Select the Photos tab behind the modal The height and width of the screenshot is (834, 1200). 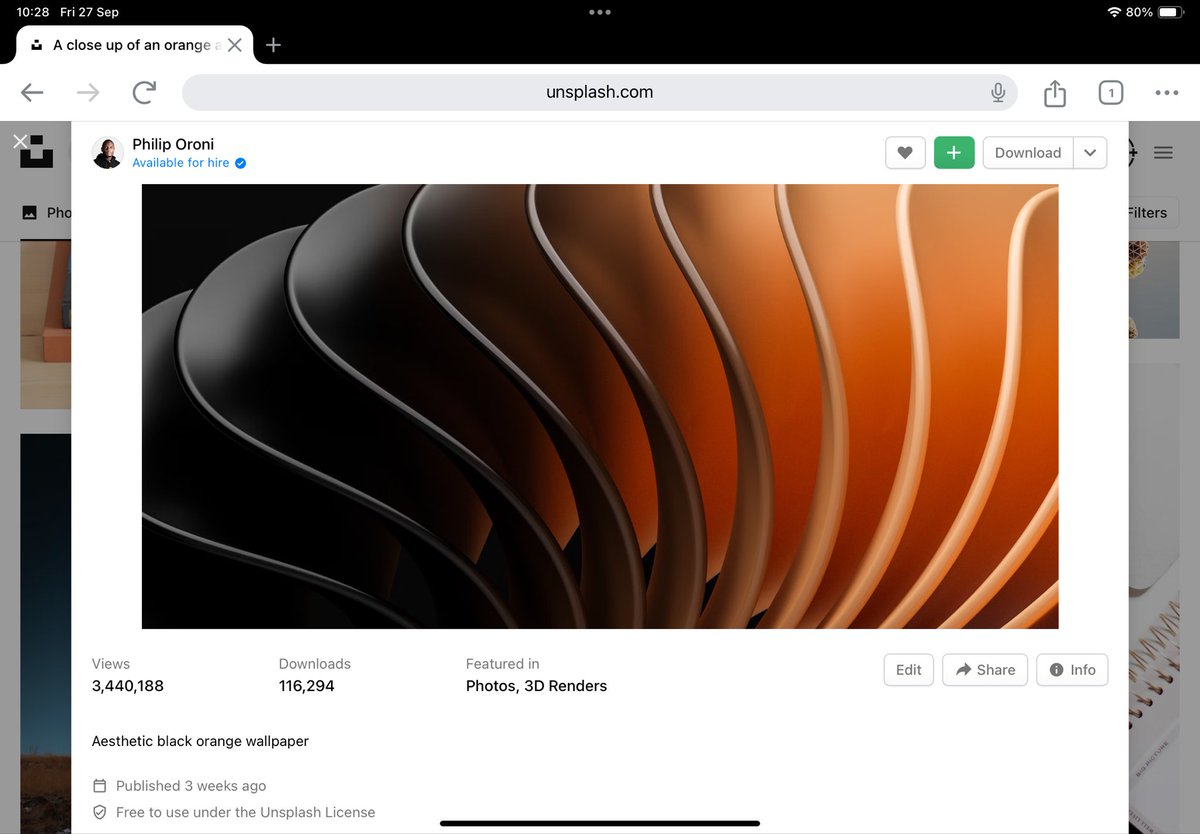pyautogui.click(x=47, y=212)
